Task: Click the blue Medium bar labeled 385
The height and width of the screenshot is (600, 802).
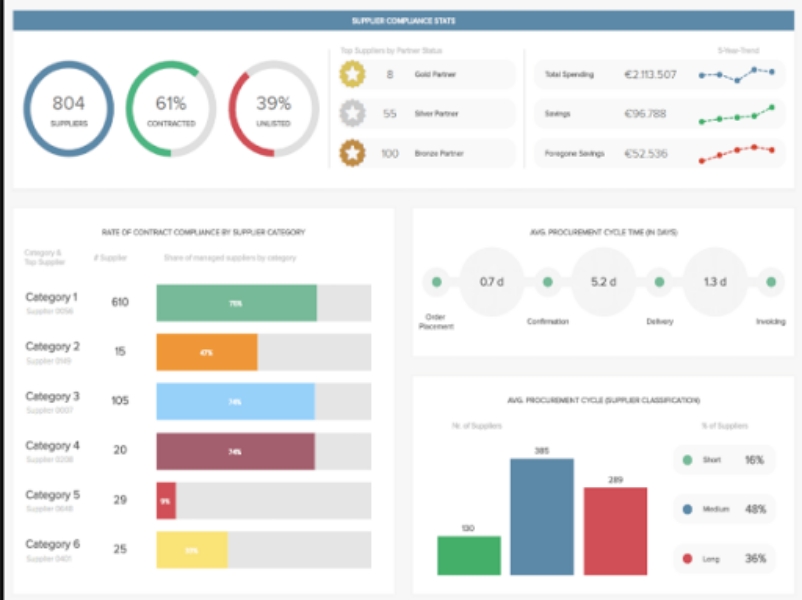Action: tap(542, 517)
